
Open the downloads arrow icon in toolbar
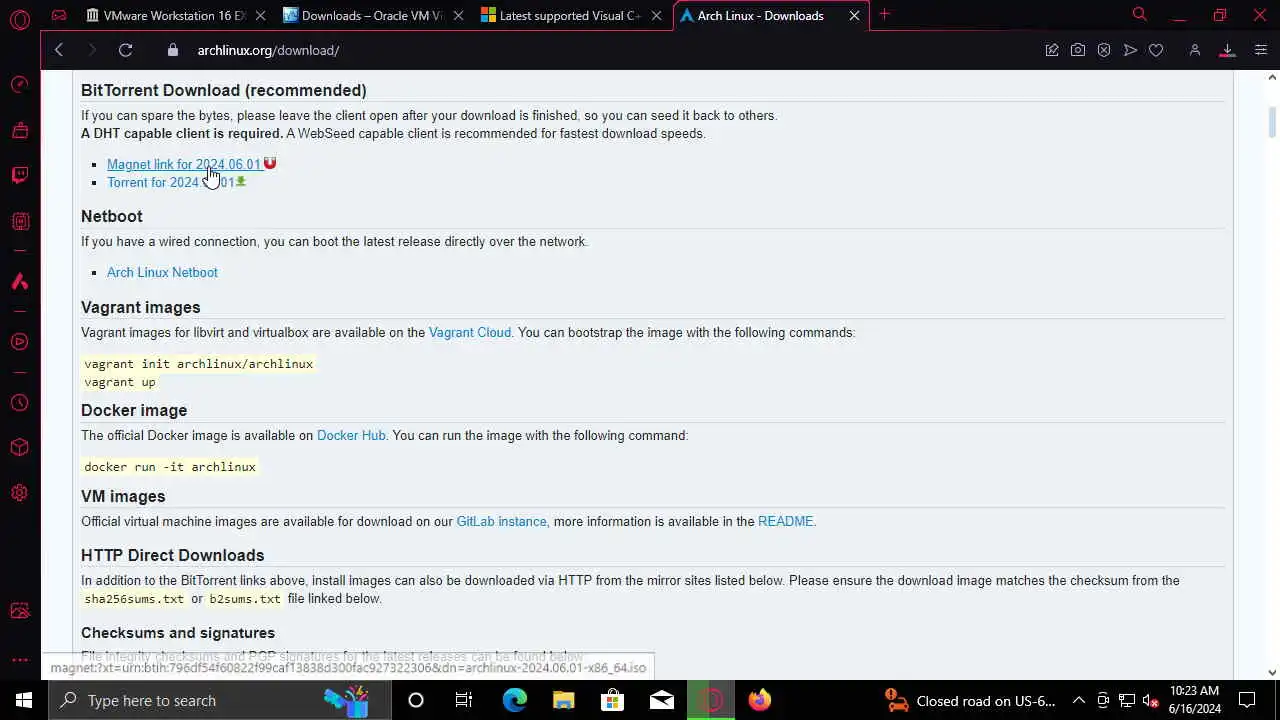click(1227, 50)
